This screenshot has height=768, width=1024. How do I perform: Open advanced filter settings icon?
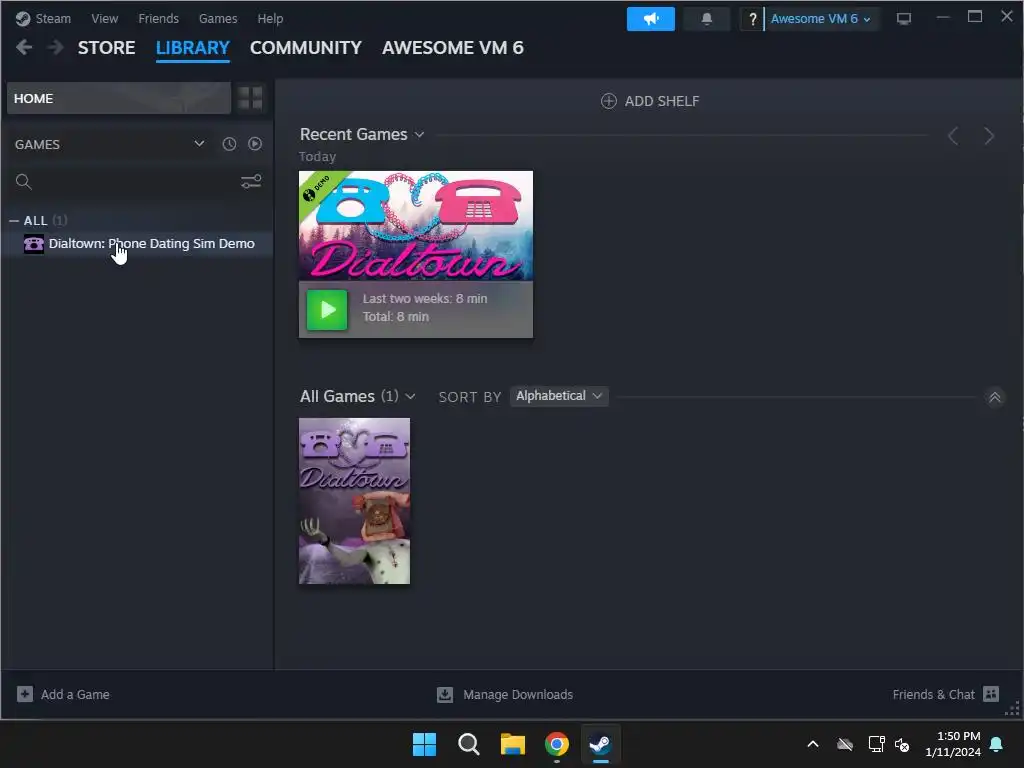[x=251, y=182]
